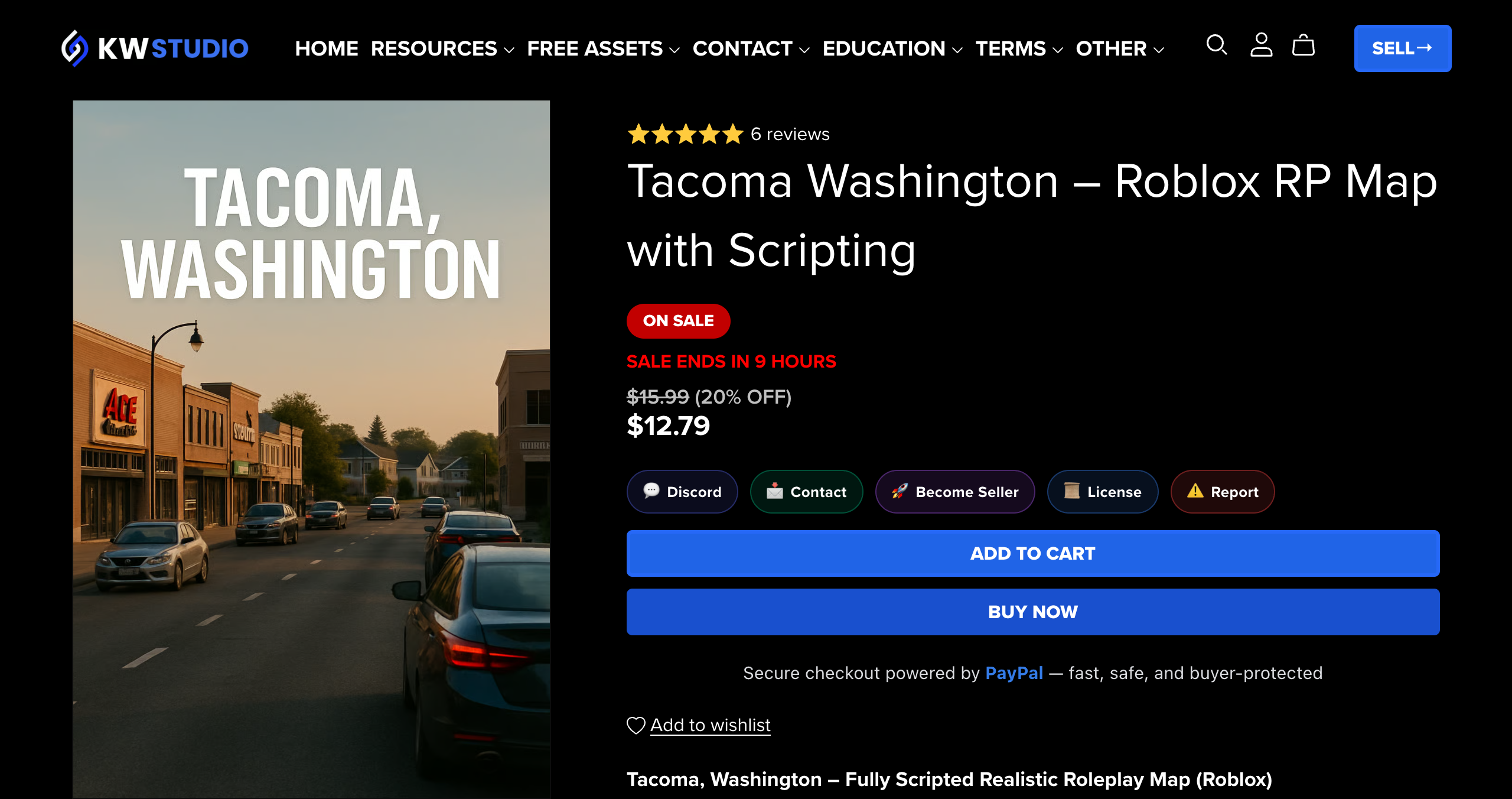Expand the Education dropdown menu
This screenshot has width=1512, height=799.
coord(892,48)
